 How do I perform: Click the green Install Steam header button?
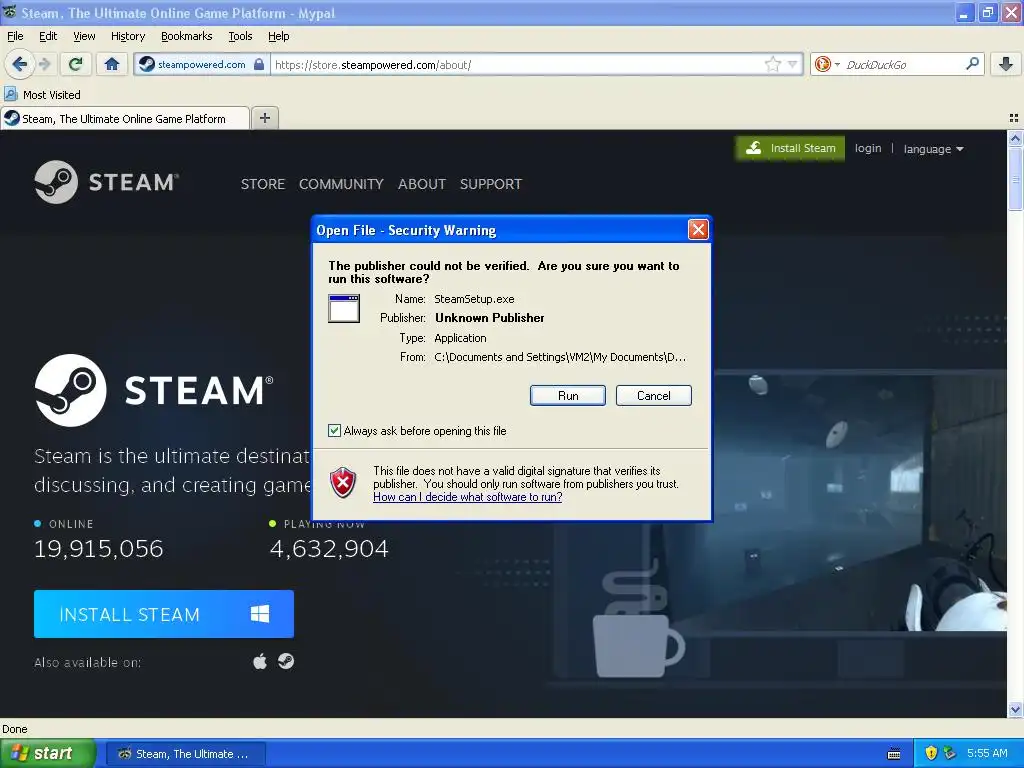[790, 148]
